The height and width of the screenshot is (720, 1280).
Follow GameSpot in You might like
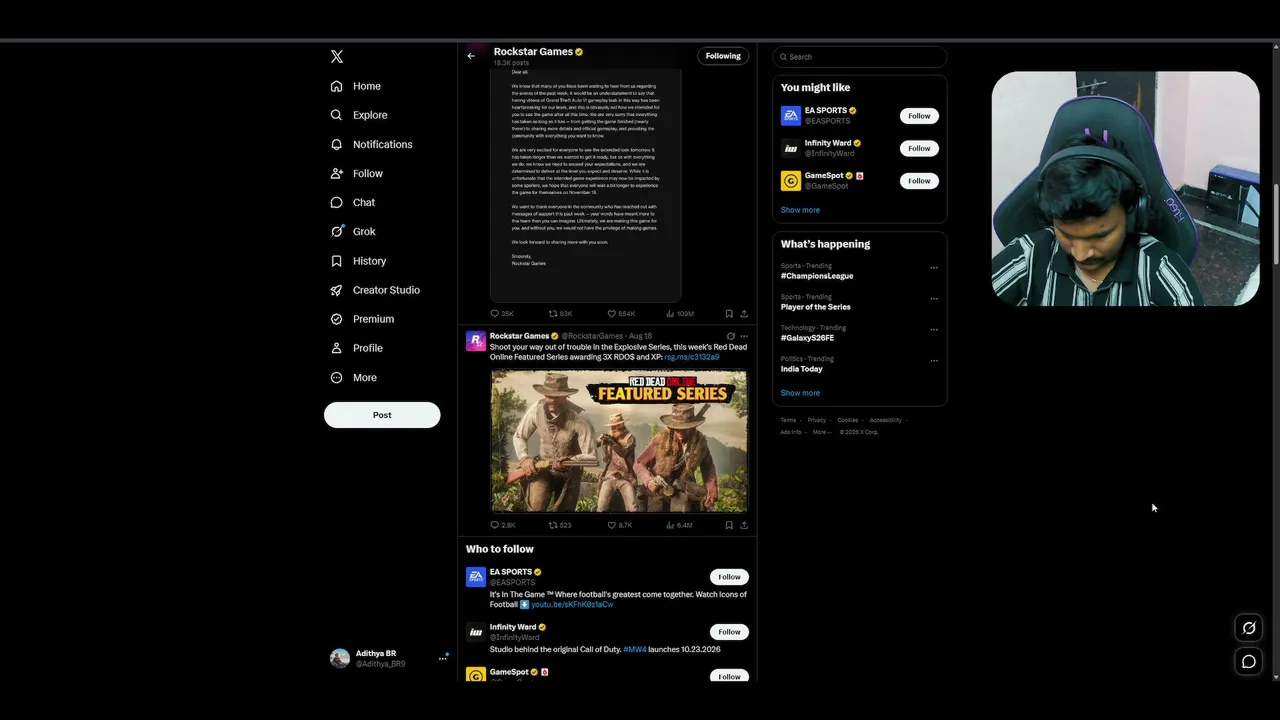[x=919, y=181]
